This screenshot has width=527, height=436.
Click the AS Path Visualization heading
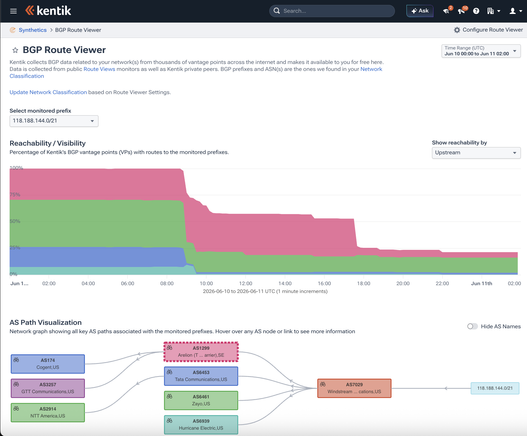point(45,322)
